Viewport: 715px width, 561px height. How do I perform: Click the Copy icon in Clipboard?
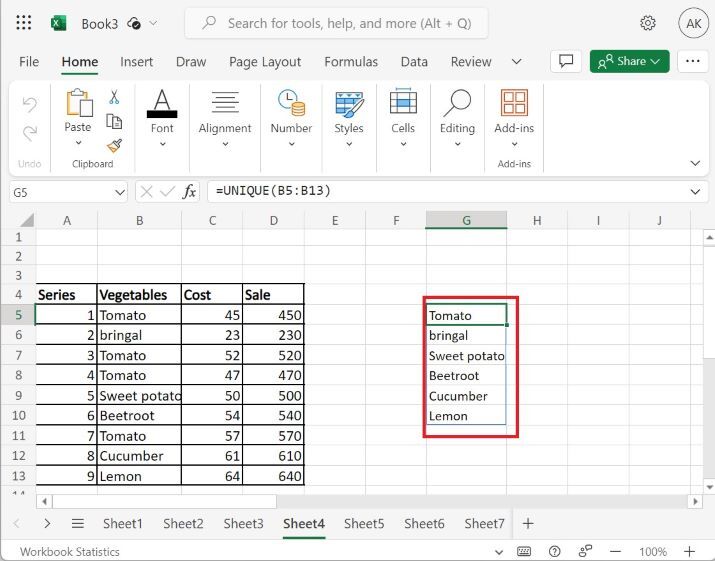[x=114, y=121]
